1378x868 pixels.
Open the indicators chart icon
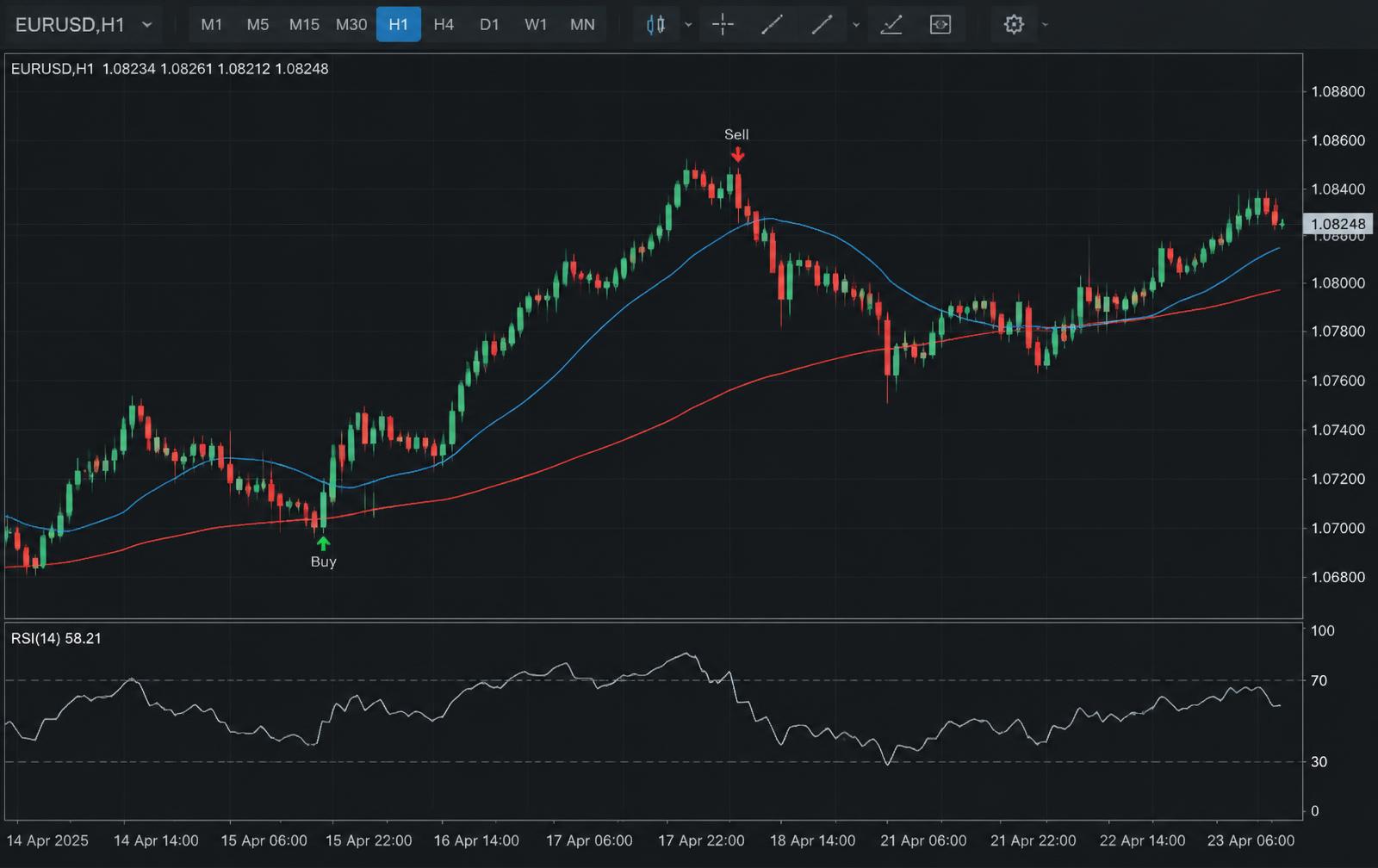pyautogui.click(x=891, y=25)
